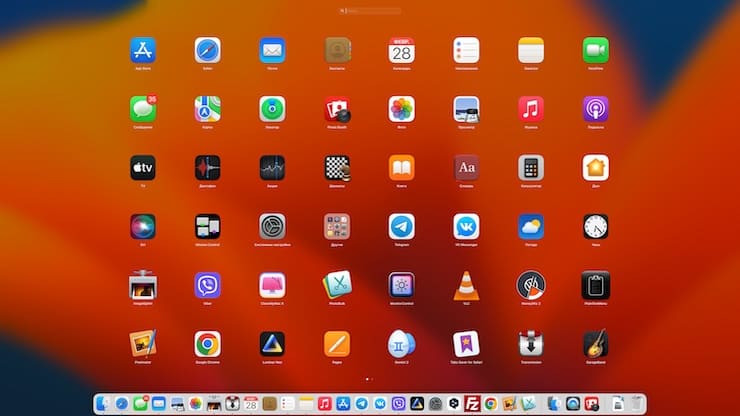Image resolution: width=740 pixels, height=416 pixels.
Task: Launch the Clock app
Action: click(596, 227)
